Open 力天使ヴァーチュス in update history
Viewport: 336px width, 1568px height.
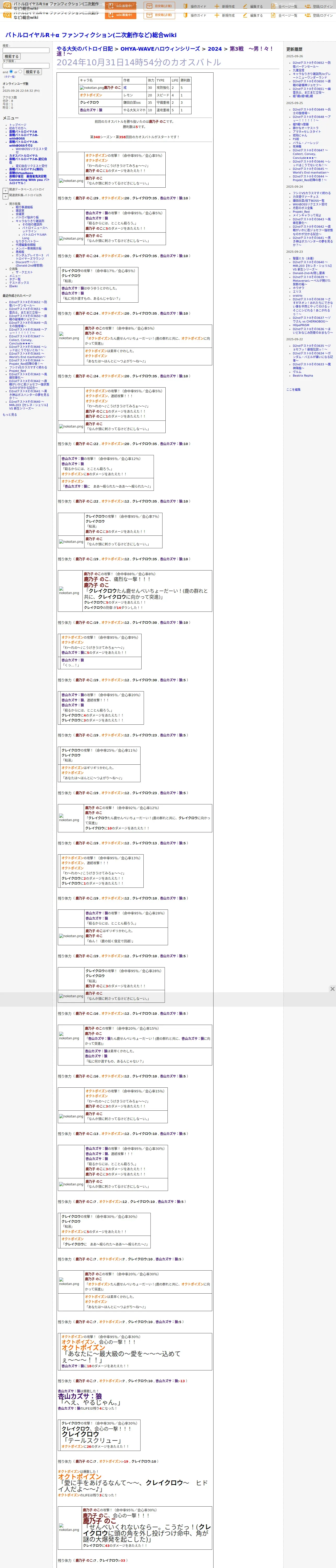coord(305,197)
